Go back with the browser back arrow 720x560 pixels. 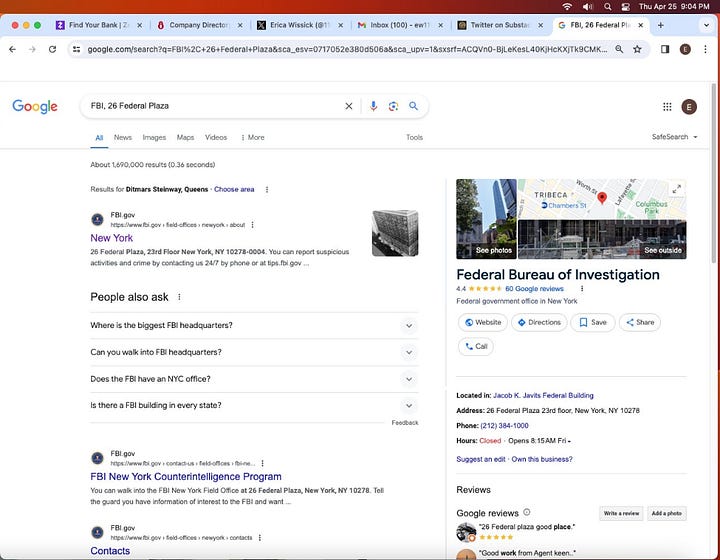click(12, 49)
